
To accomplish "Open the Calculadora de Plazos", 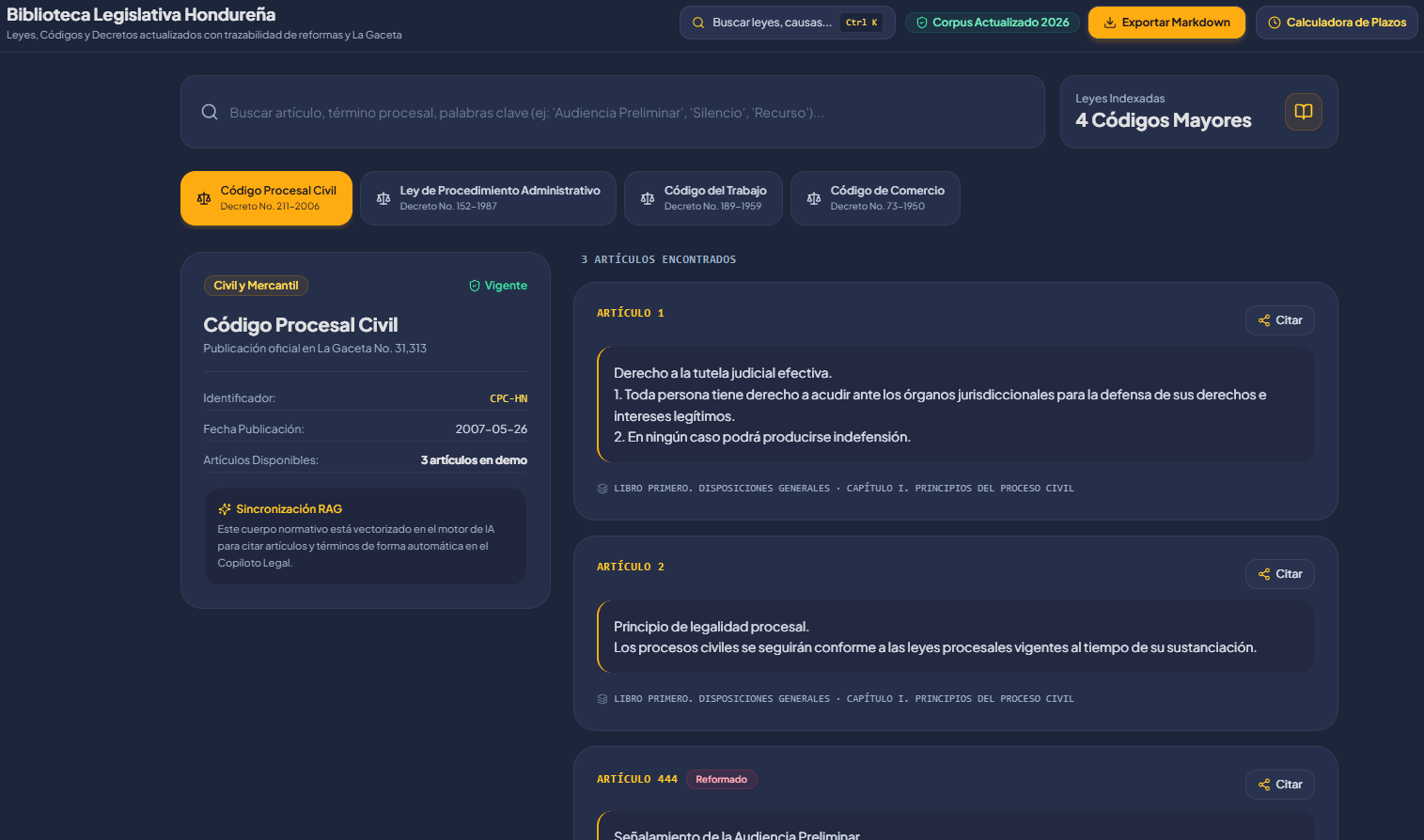I will point(1337,23).
